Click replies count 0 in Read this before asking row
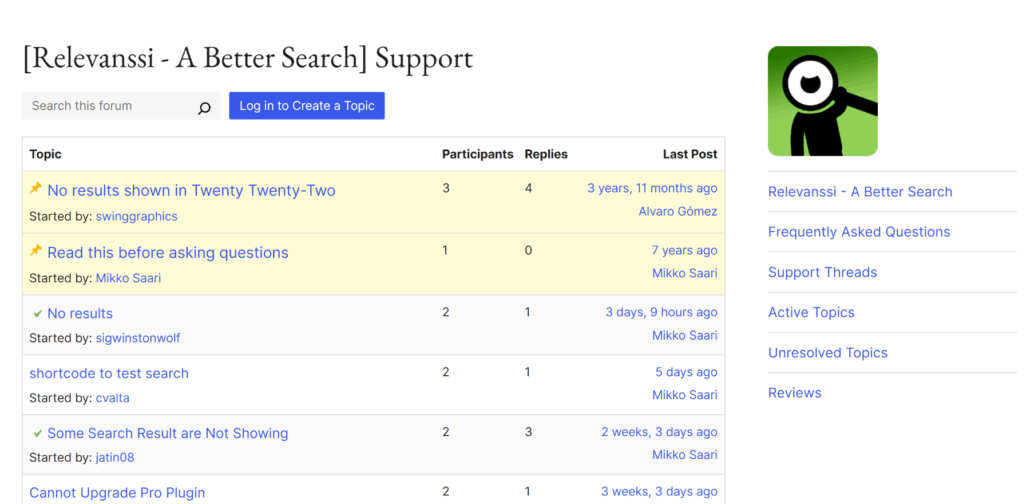This screenshot has width=1030, height=504. pos(528,250)
